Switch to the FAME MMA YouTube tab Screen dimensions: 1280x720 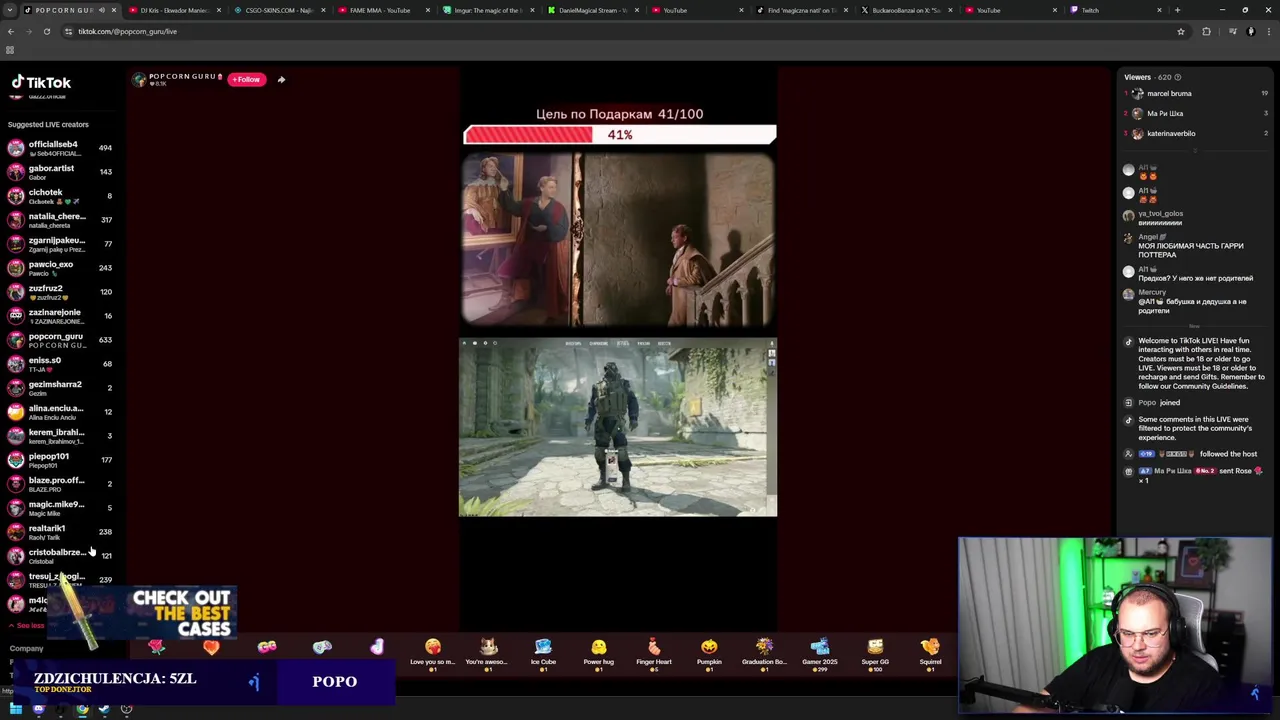383,10
